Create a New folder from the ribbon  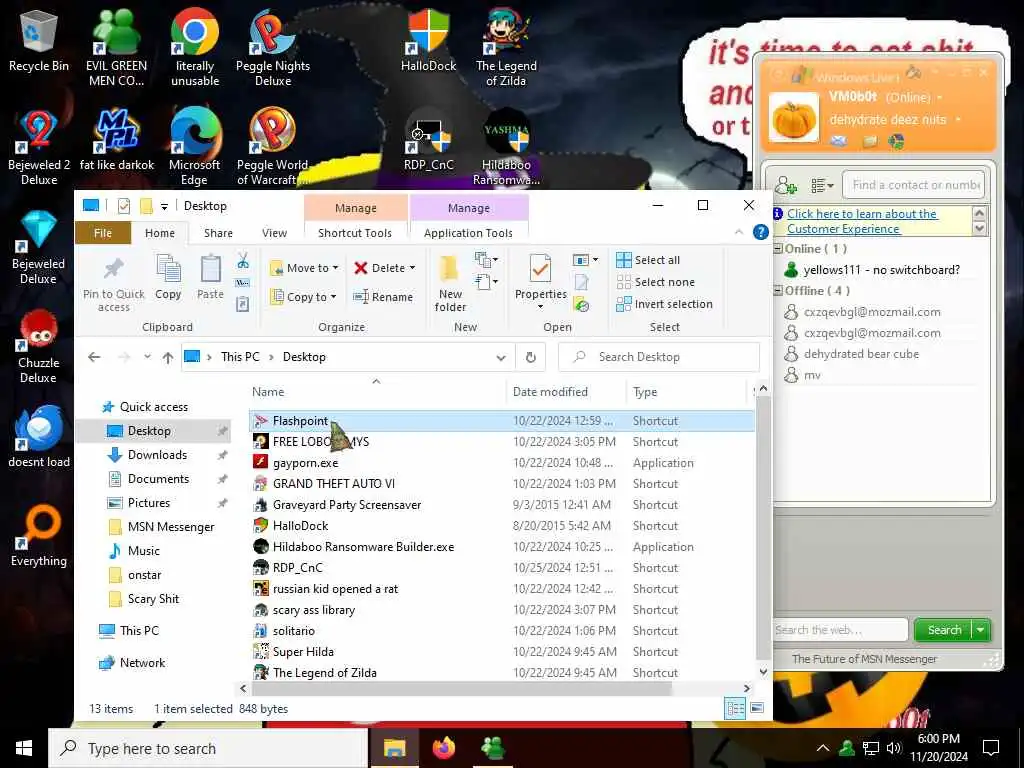tap(450, 283)
